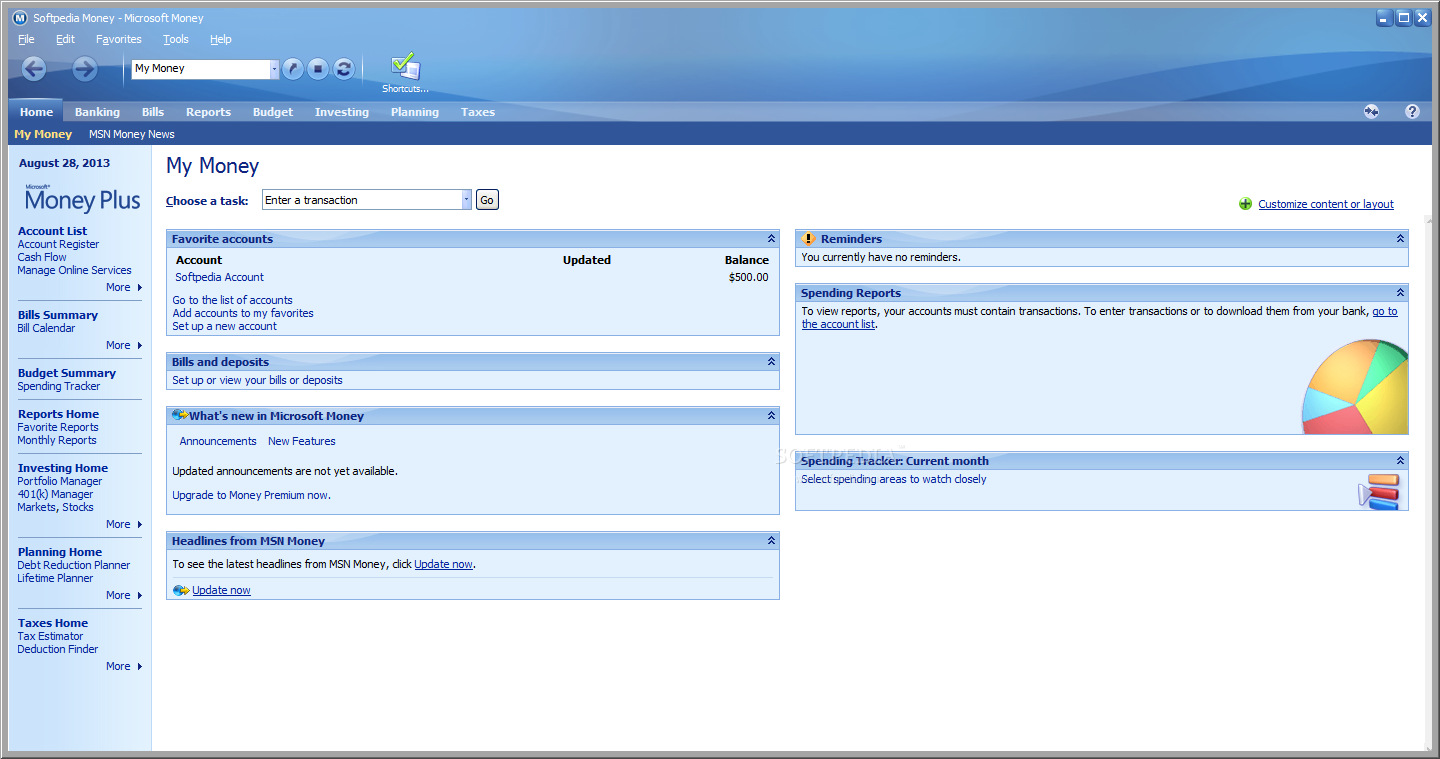Click the Spending Tracker stacked bars graphic

pos(1380,491)
